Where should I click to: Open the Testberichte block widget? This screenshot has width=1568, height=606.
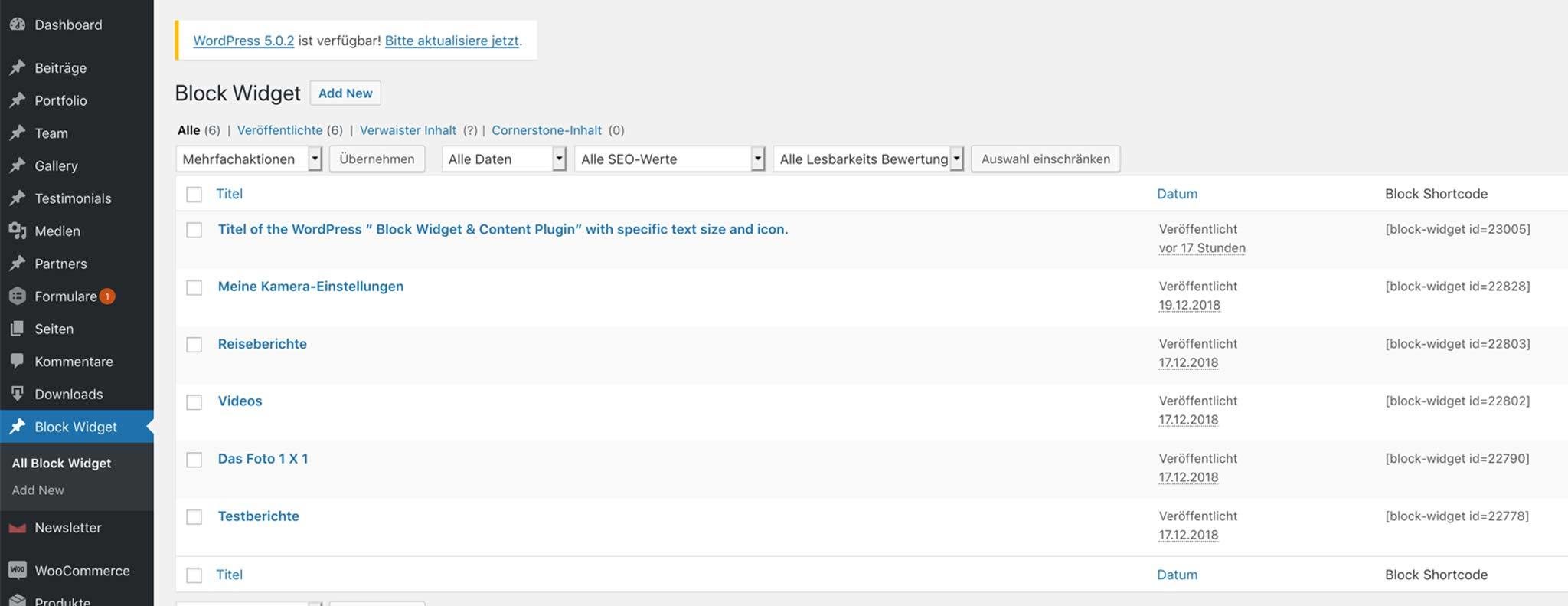(x=258, y=516)
